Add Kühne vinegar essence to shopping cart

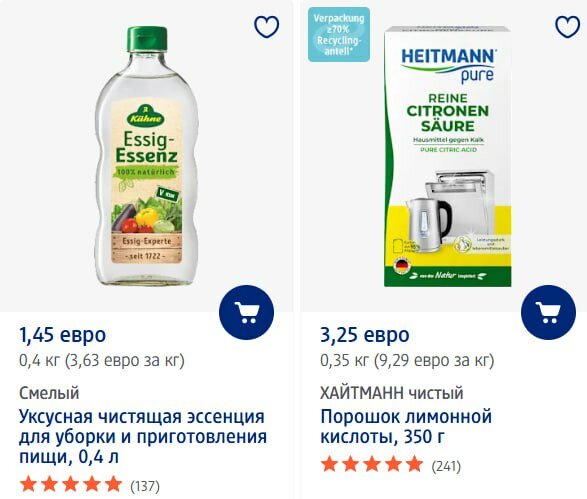click(x=246, y=313)
